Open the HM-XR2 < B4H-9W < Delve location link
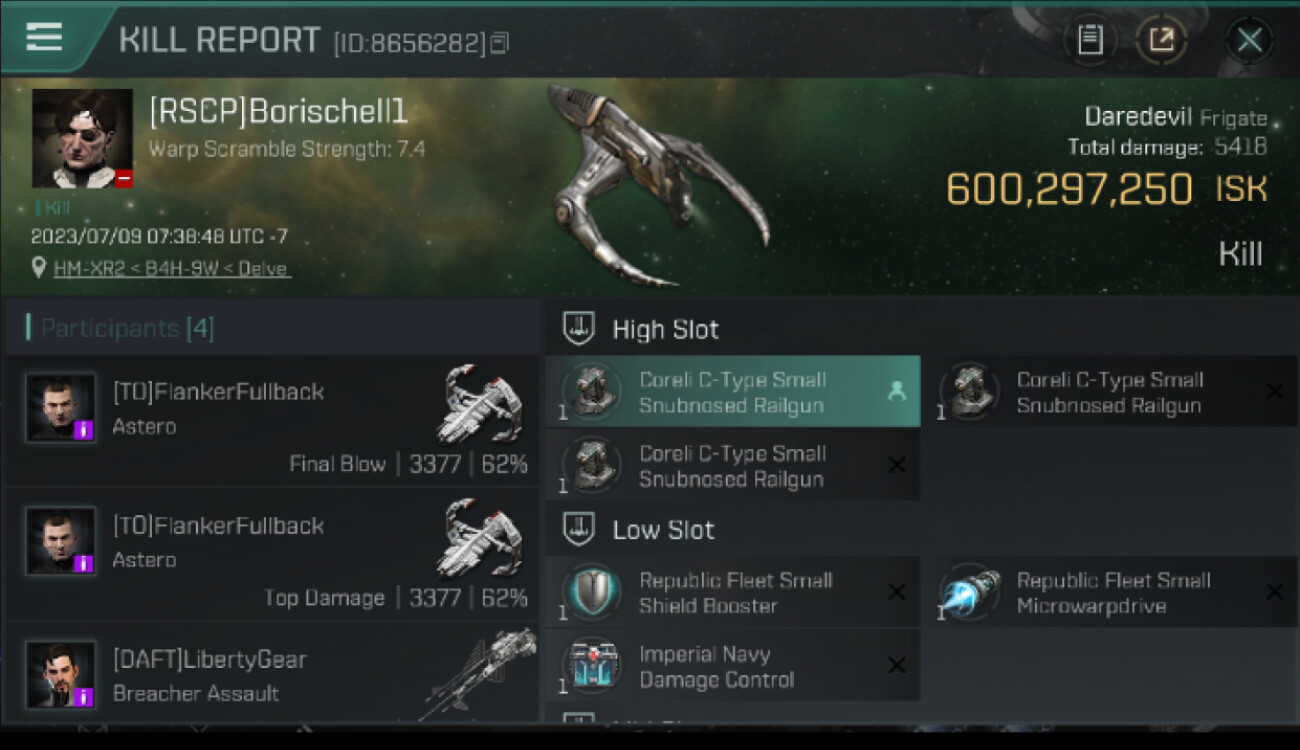1300x750 pixels. (x=170, y=268)
